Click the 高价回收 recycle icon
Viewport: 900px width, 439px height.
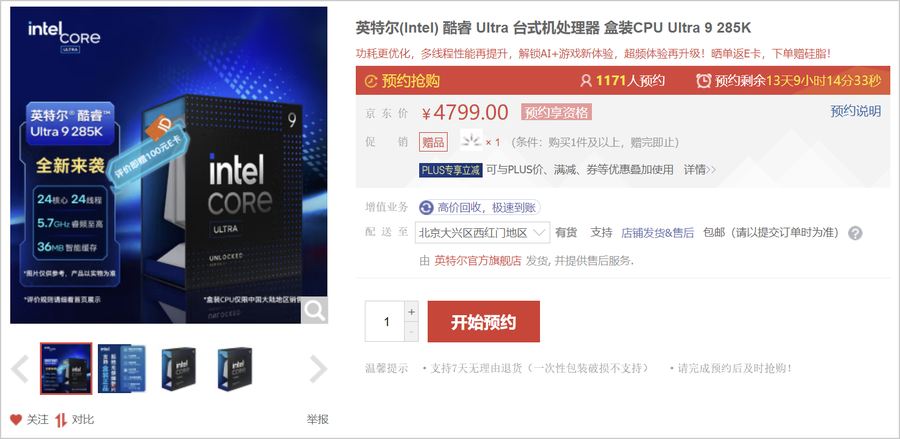tap(426, 207)
